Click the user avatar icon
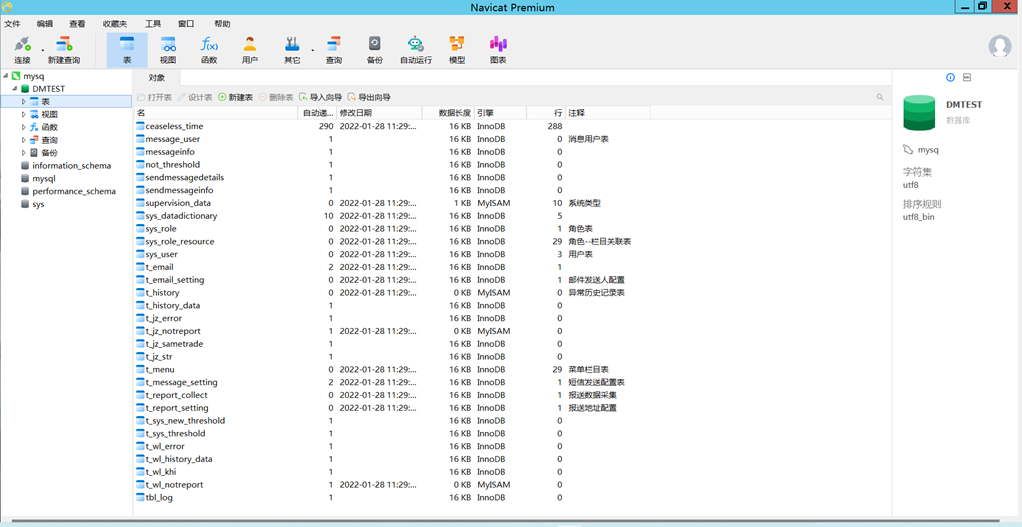Screen dimensions: 1022x527 pos(1000,47)
